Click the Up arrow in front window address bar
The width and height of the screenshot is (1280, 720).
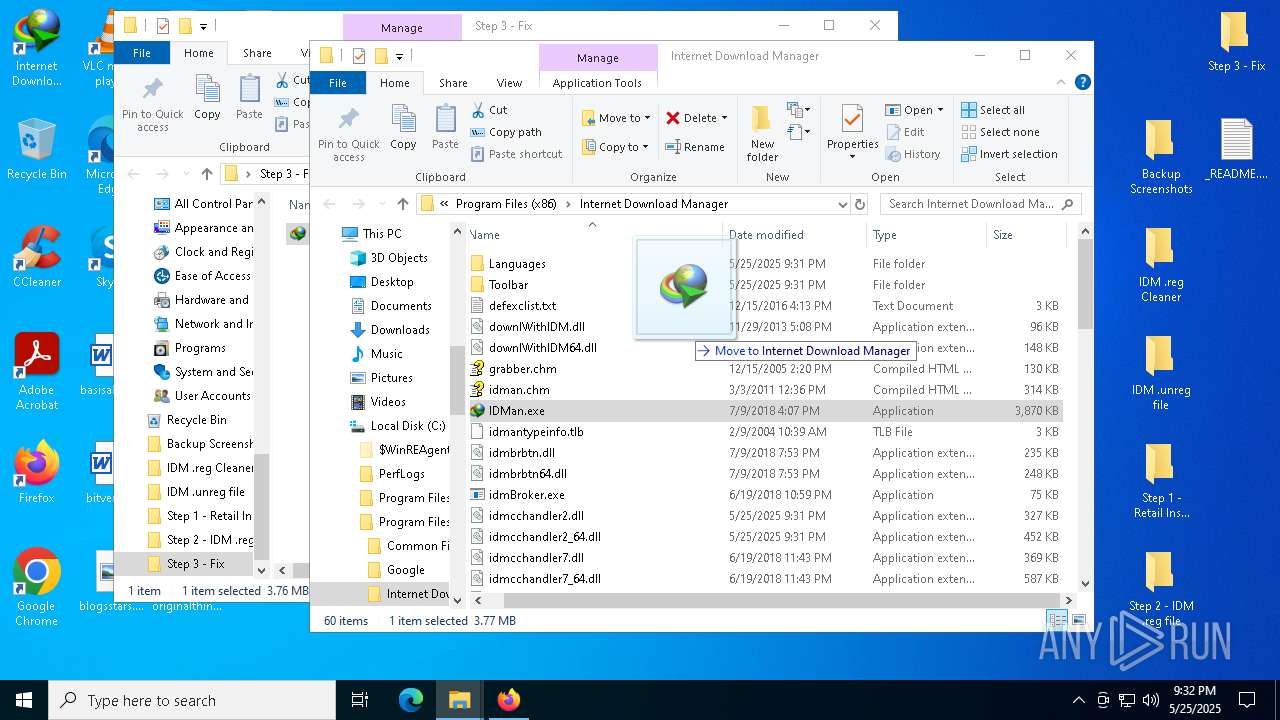pyautogui.click(x=402, y=204)
